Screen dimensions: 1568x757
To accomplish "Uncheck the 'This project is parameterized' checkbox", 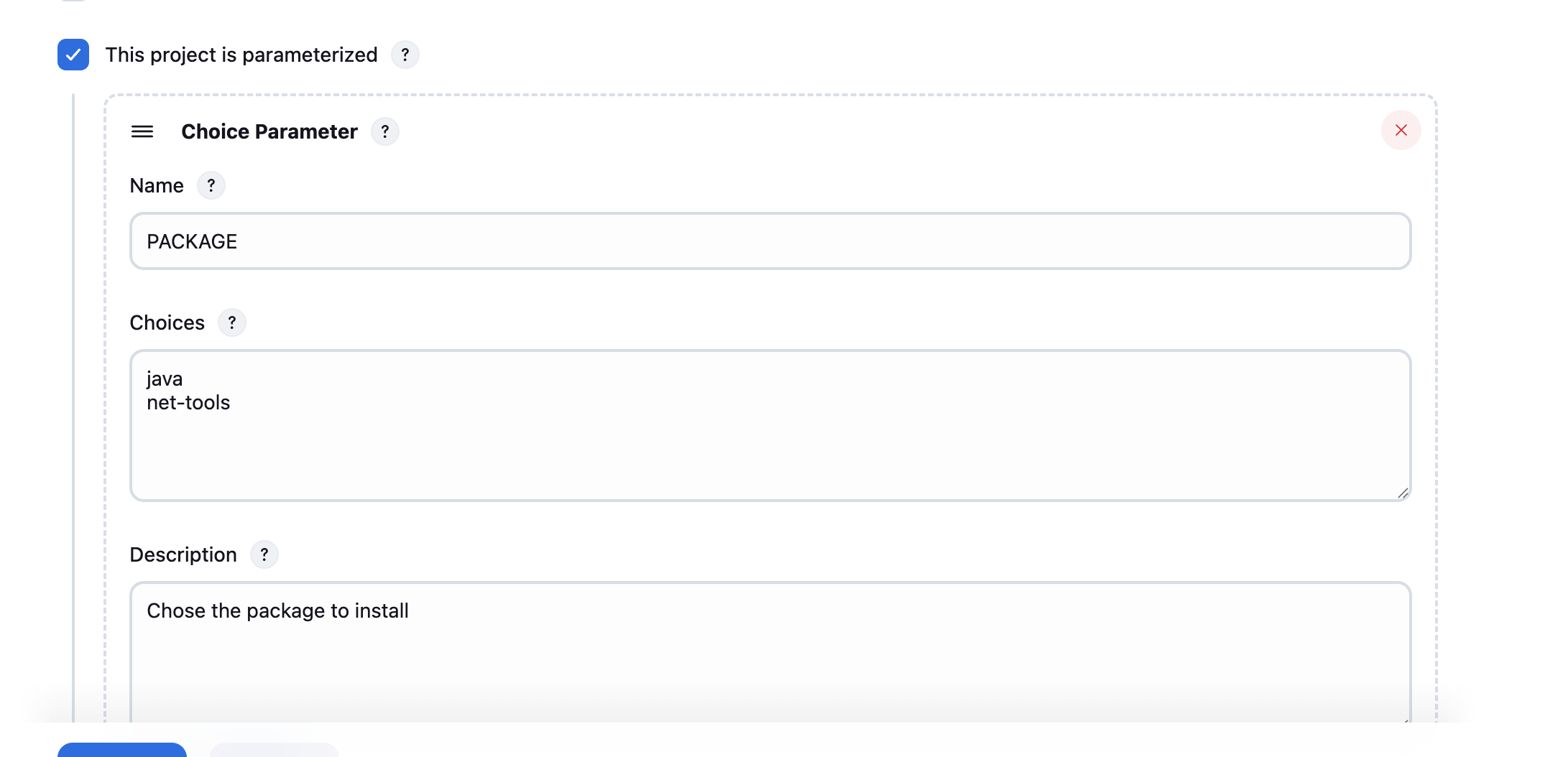I will pyautogui.click(x=73, y=55).
